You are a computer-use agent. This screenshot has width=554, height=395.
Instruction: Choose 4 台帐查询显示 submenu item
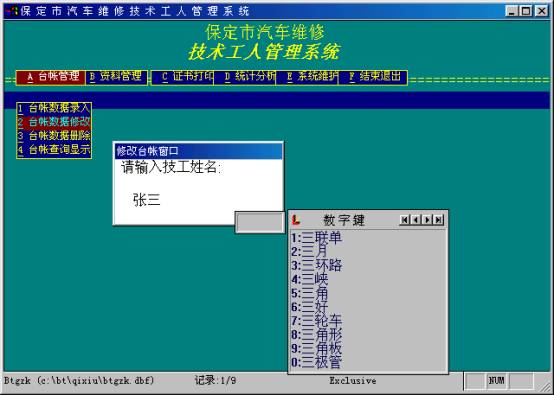point(54,149)
